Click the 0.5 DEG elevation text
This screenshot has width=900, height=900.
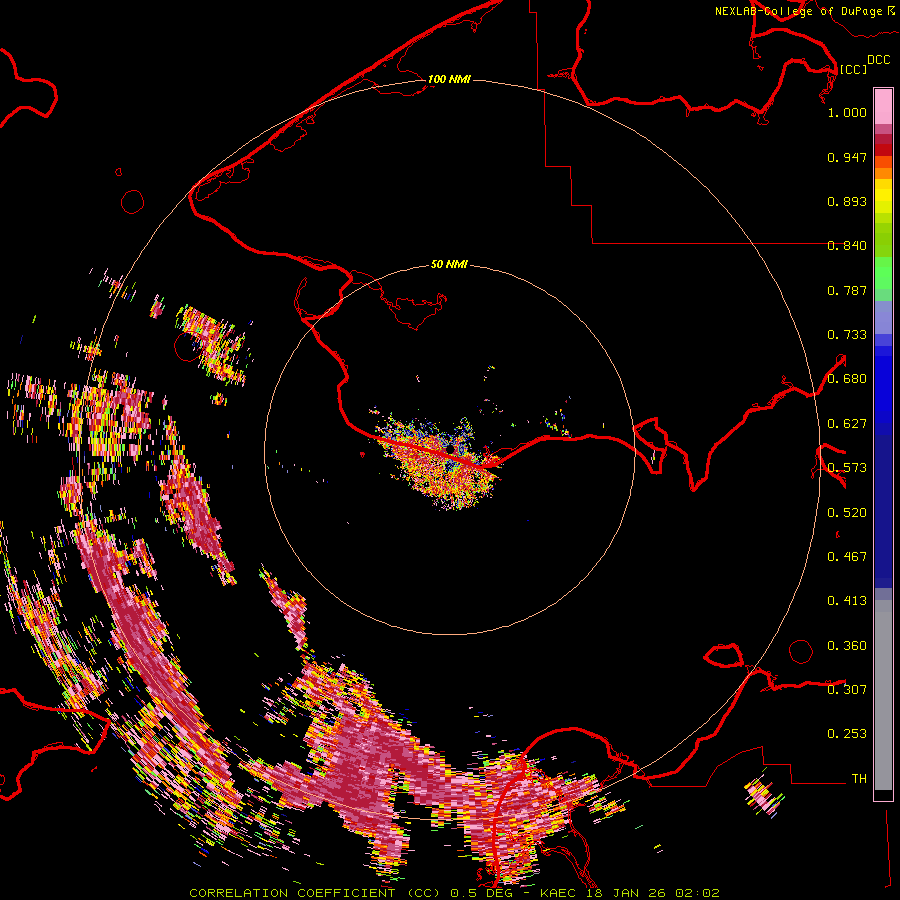pyautogui.click(x=481, y=893)
